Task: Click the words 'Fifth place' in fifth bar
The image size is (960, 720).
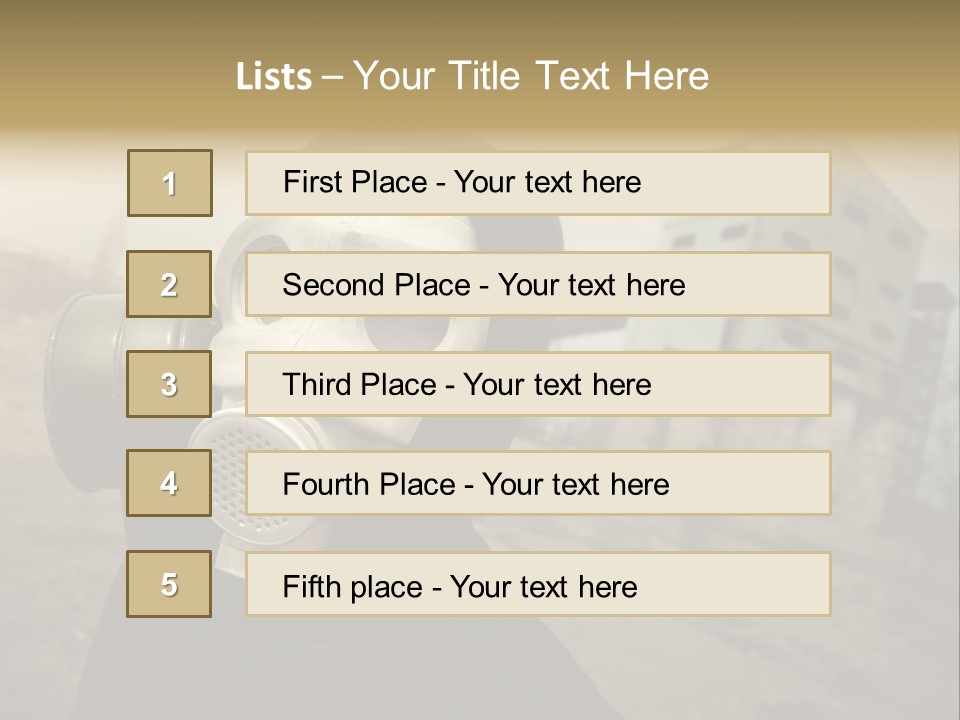Action: (x=353, y=587)
